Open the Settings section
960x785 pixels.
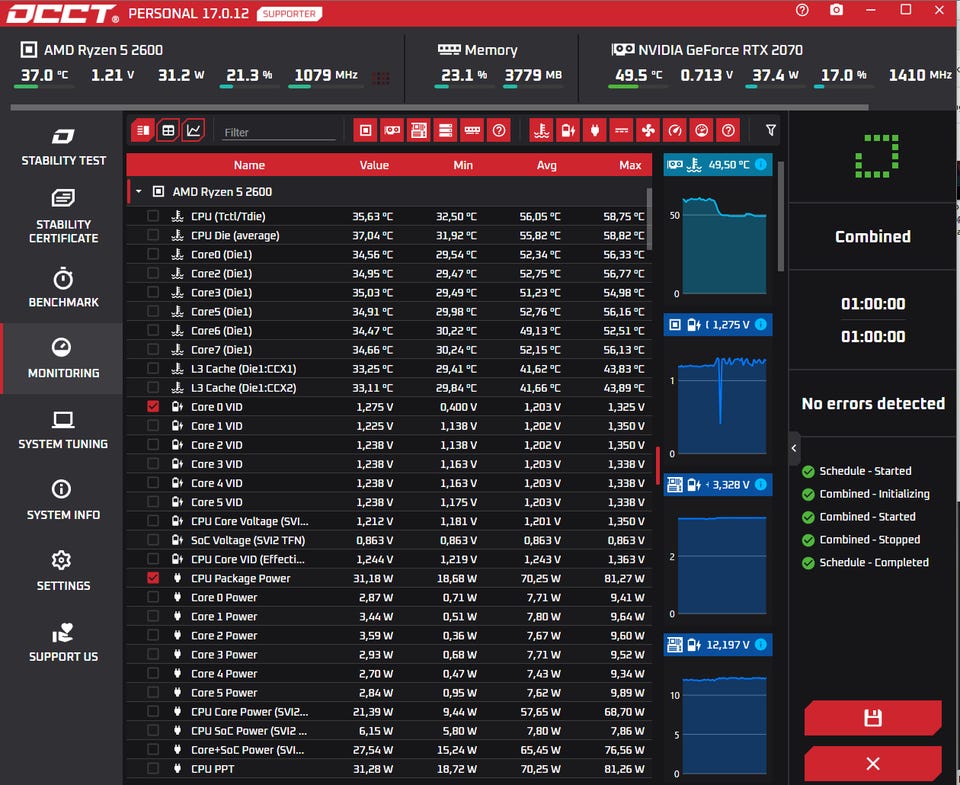pos(63,571)
